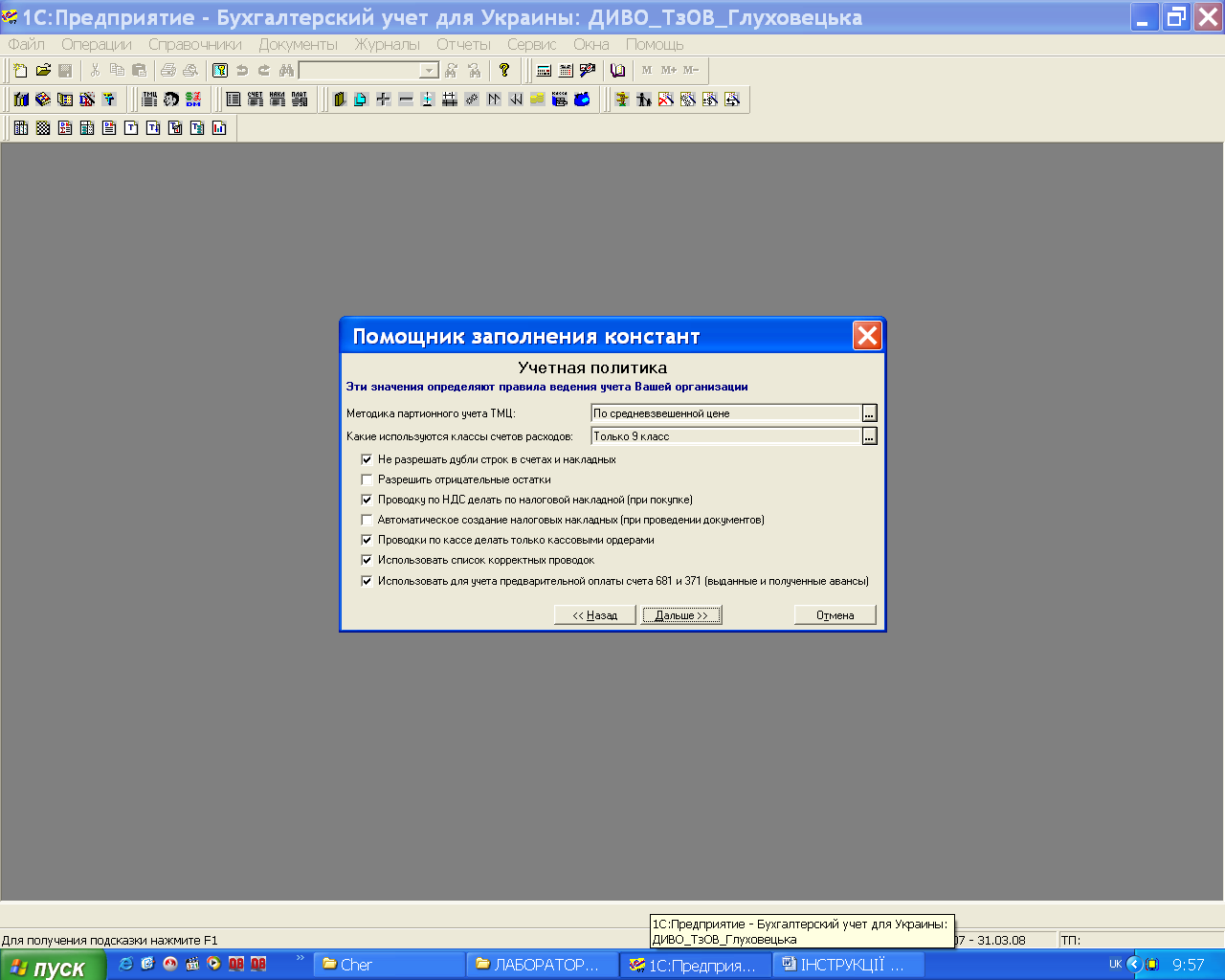Click the Open folder icon
1225x980 pixels.
tap(43, 70)
